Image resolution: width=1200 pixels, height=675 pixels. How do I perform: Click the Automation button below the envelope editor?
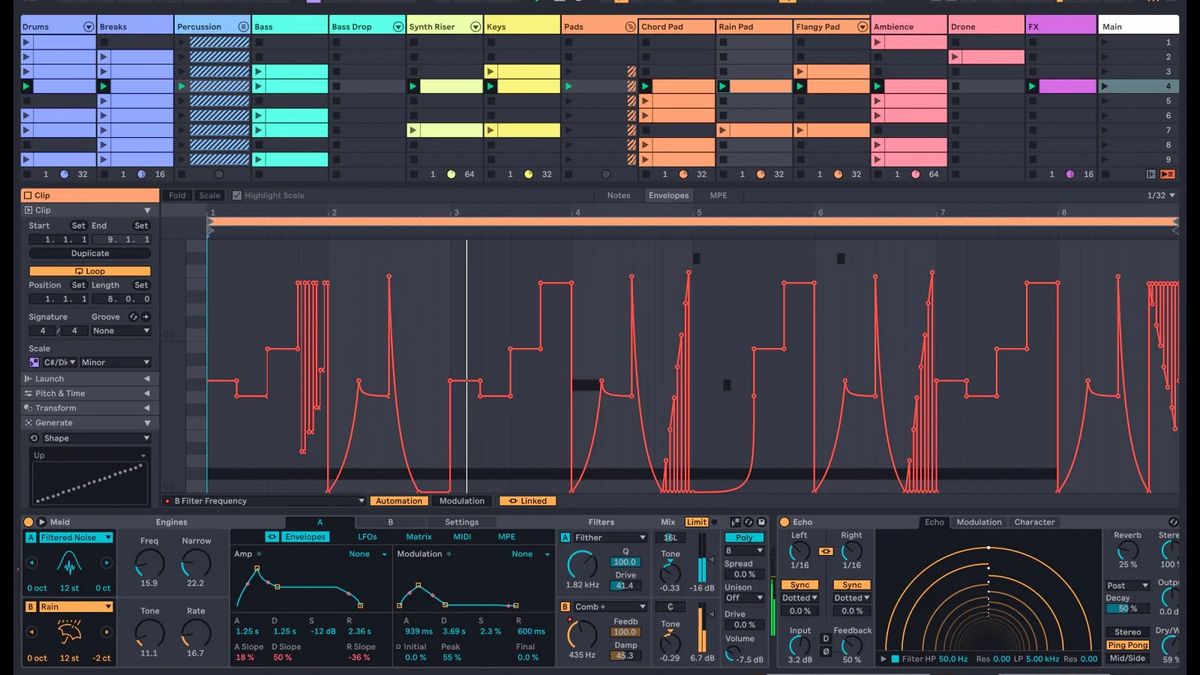pyautogui.click(x=399, y=500)
